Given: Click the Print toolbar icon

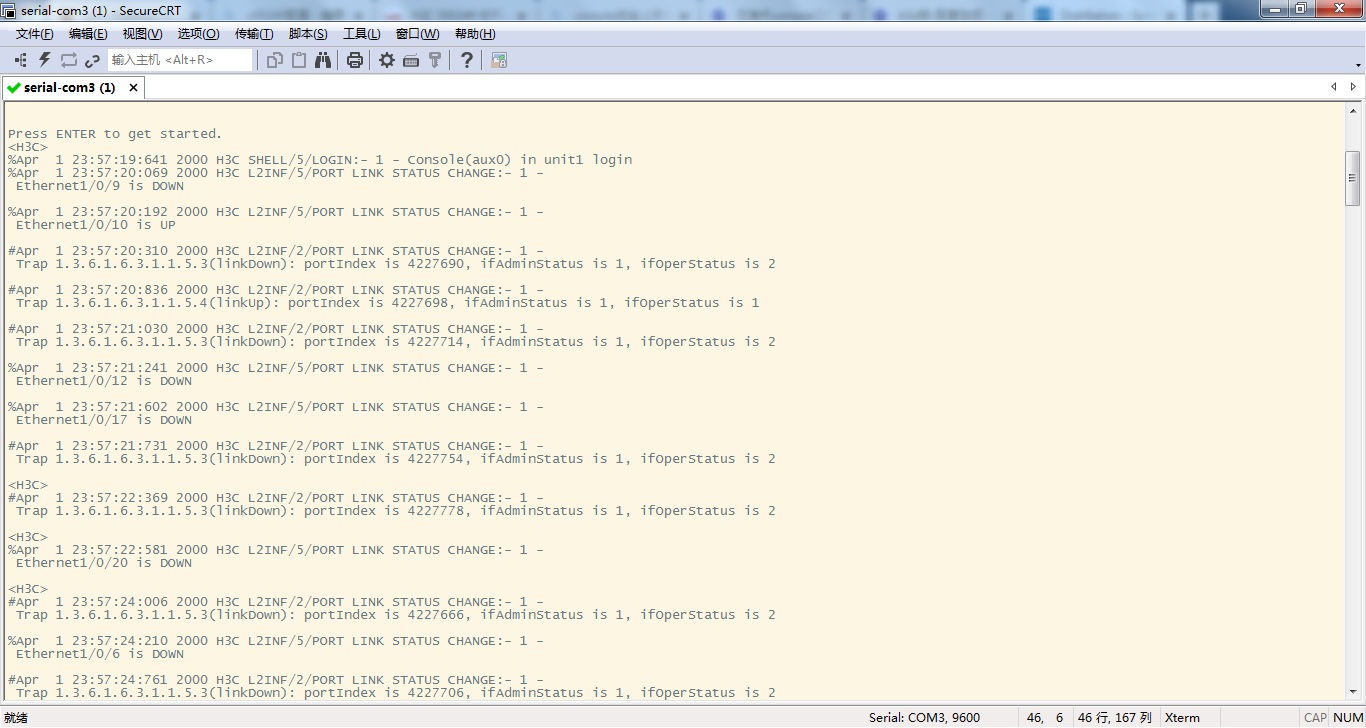Looking at the screenshot, I should pyautogui.click(x=355, y=60).
